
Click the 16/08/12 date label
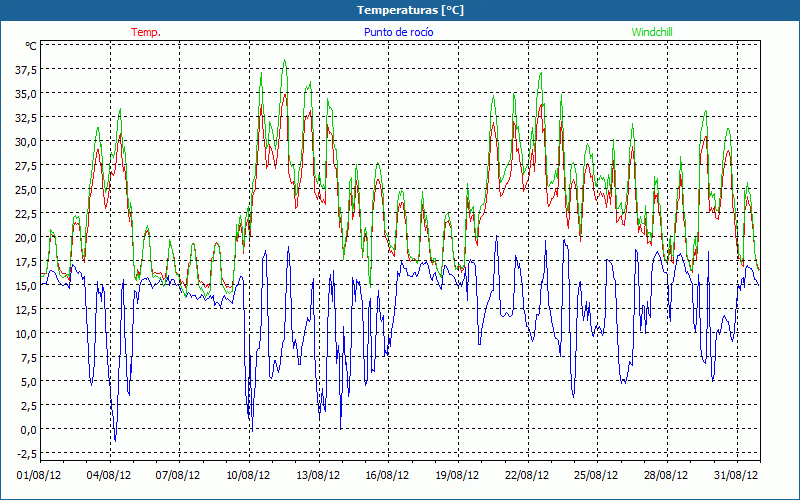point(387,475)
